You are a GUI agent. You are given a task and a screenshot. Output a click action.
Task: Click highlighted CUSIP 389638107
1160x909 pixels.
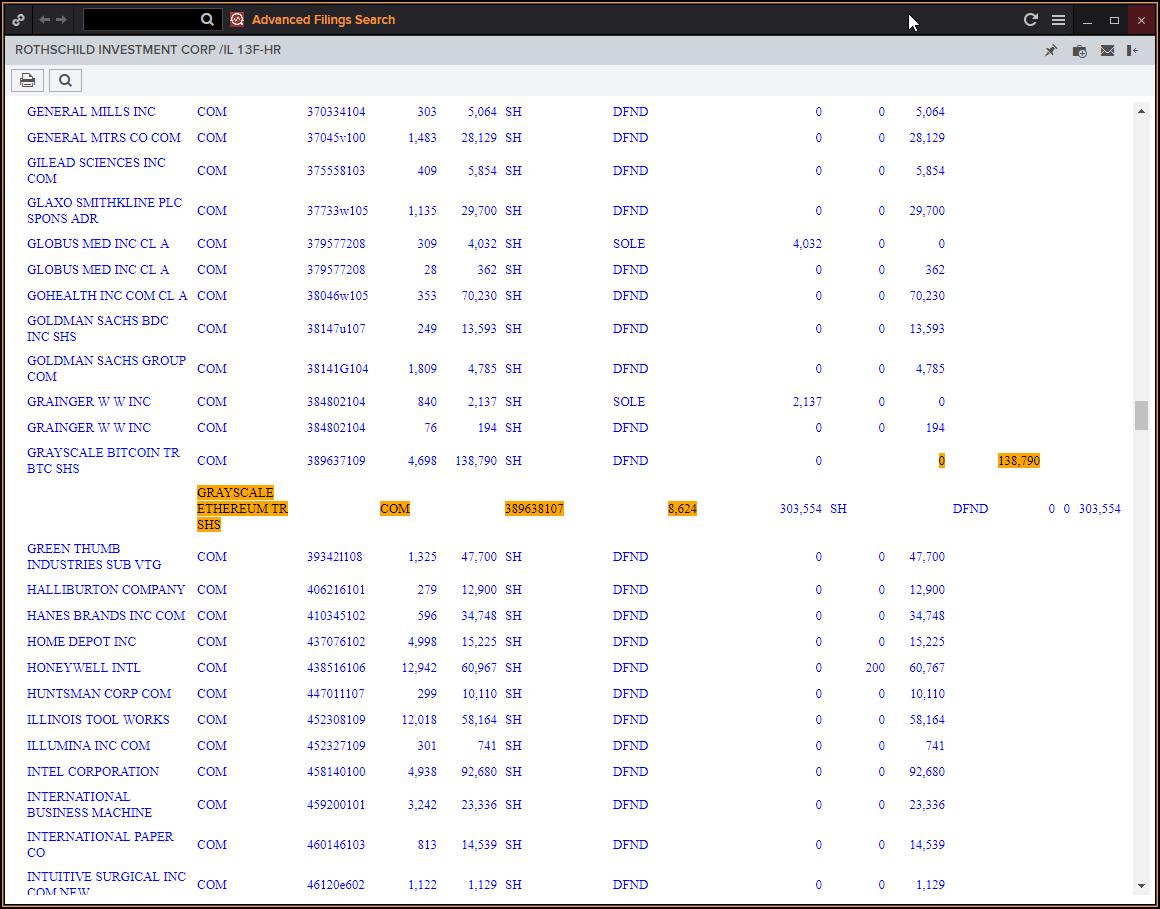pos(534,509)
